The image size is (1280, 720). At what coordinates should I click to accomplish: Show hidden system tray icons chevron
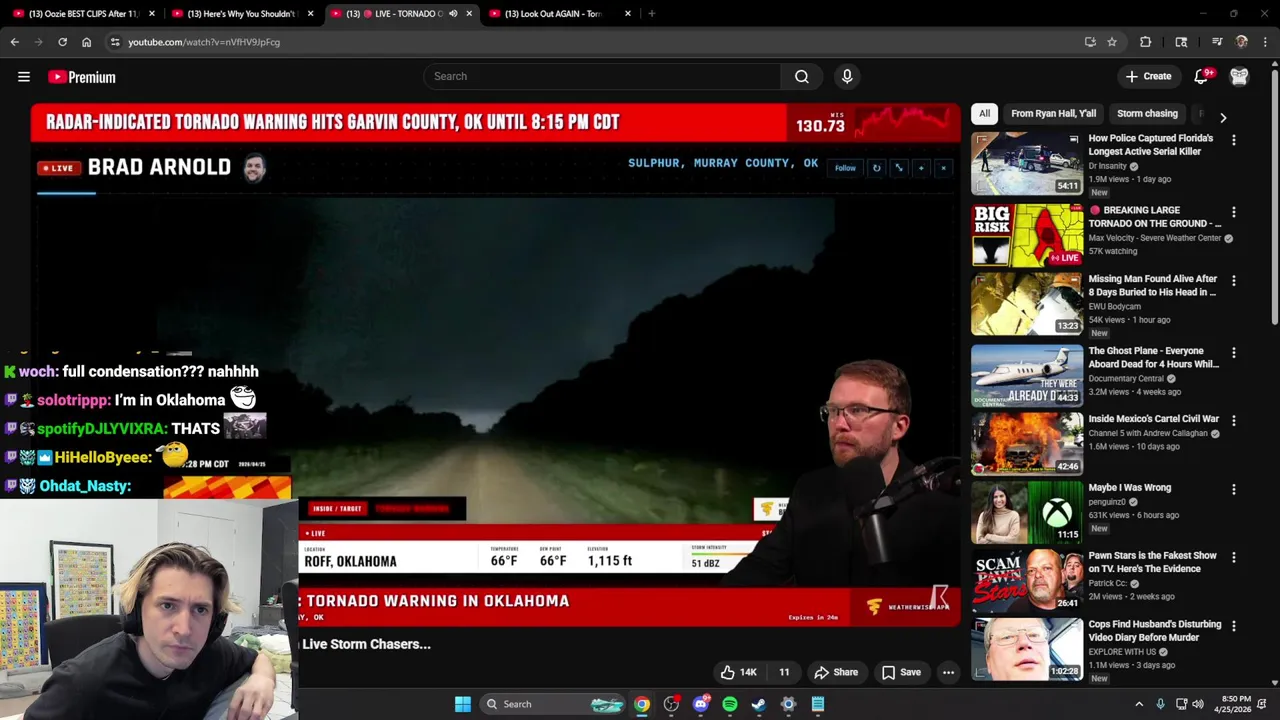point(1139,704)
